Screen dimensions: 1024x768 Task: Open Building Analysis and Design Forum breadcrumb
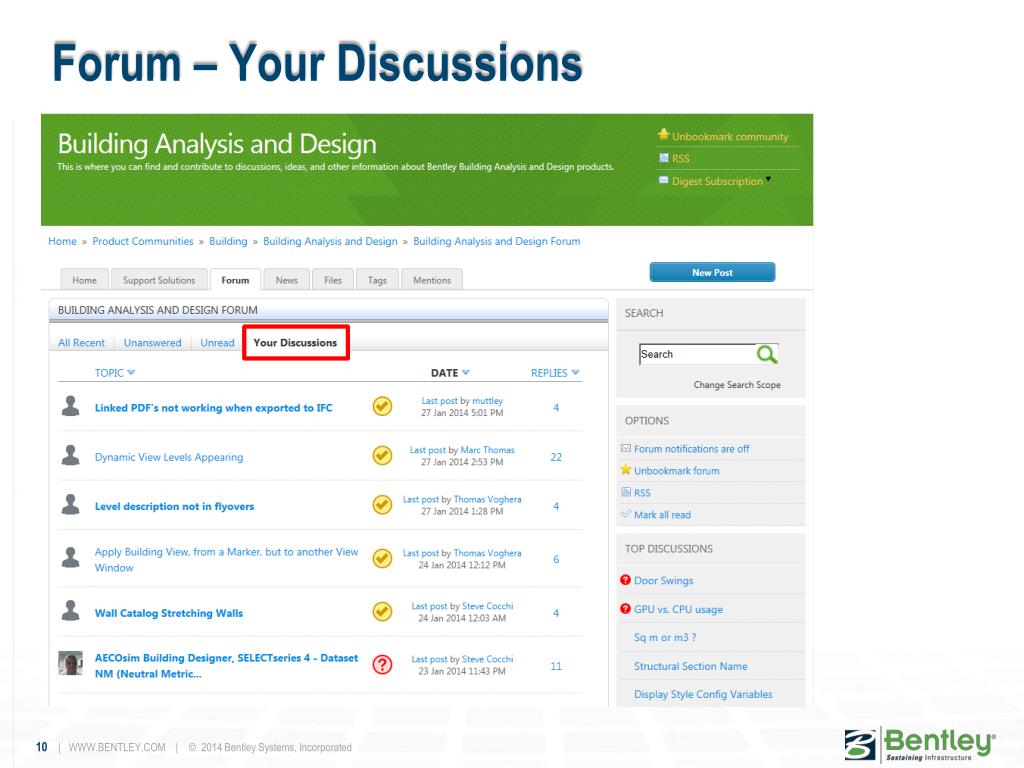pos(496,241)
